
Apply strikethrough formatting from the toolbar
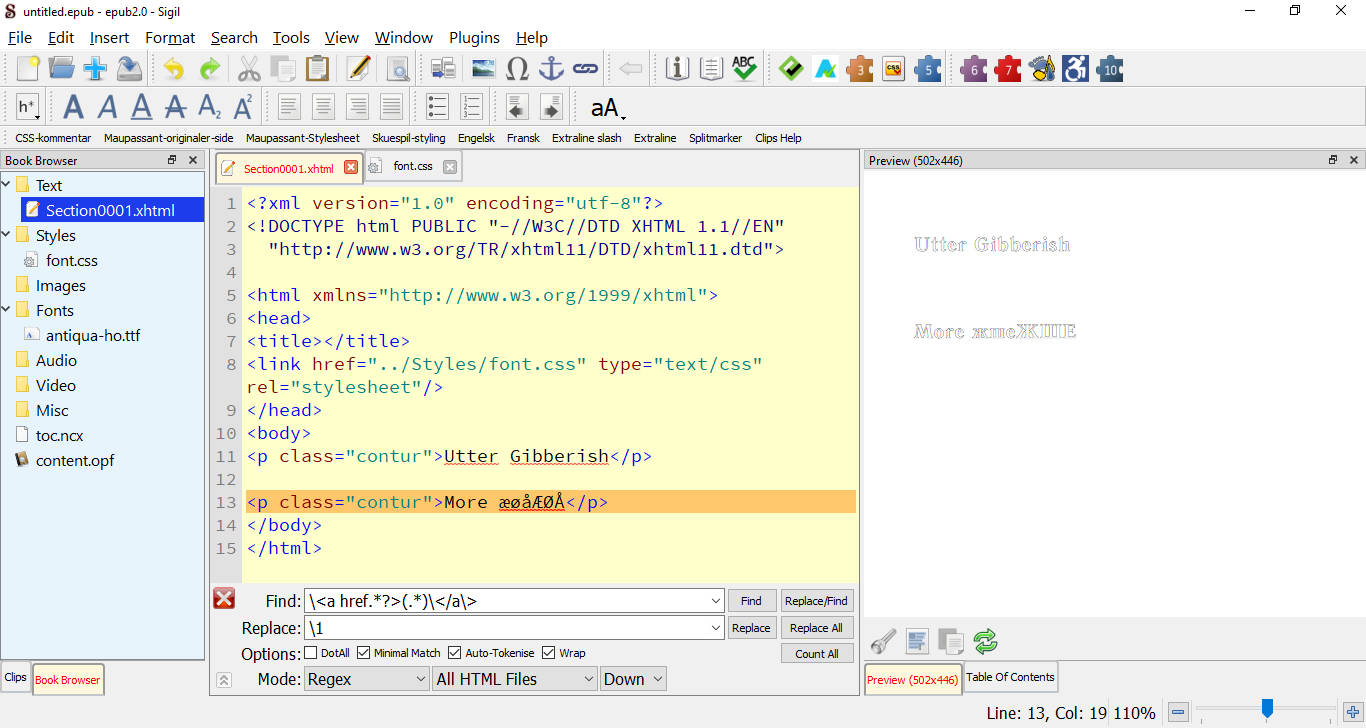pos(176,106)
